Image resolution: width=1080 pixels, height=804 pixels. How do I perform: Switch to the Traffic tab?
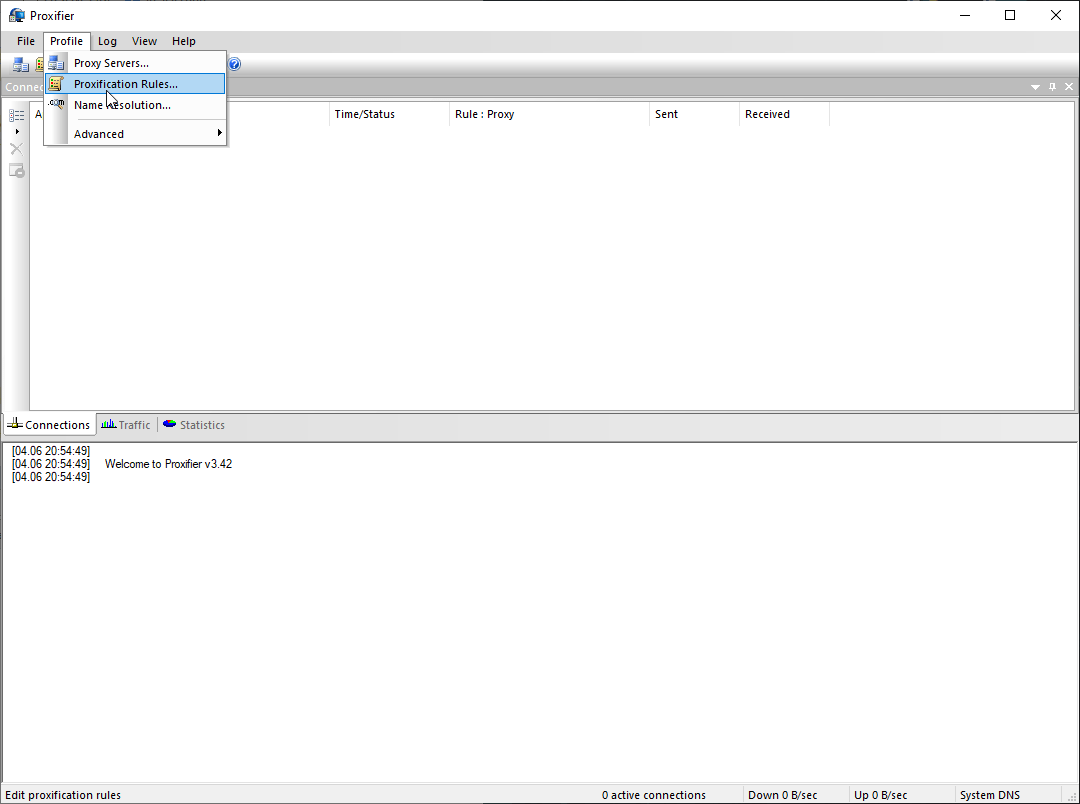pyautogui.click(x=126, y=425)
